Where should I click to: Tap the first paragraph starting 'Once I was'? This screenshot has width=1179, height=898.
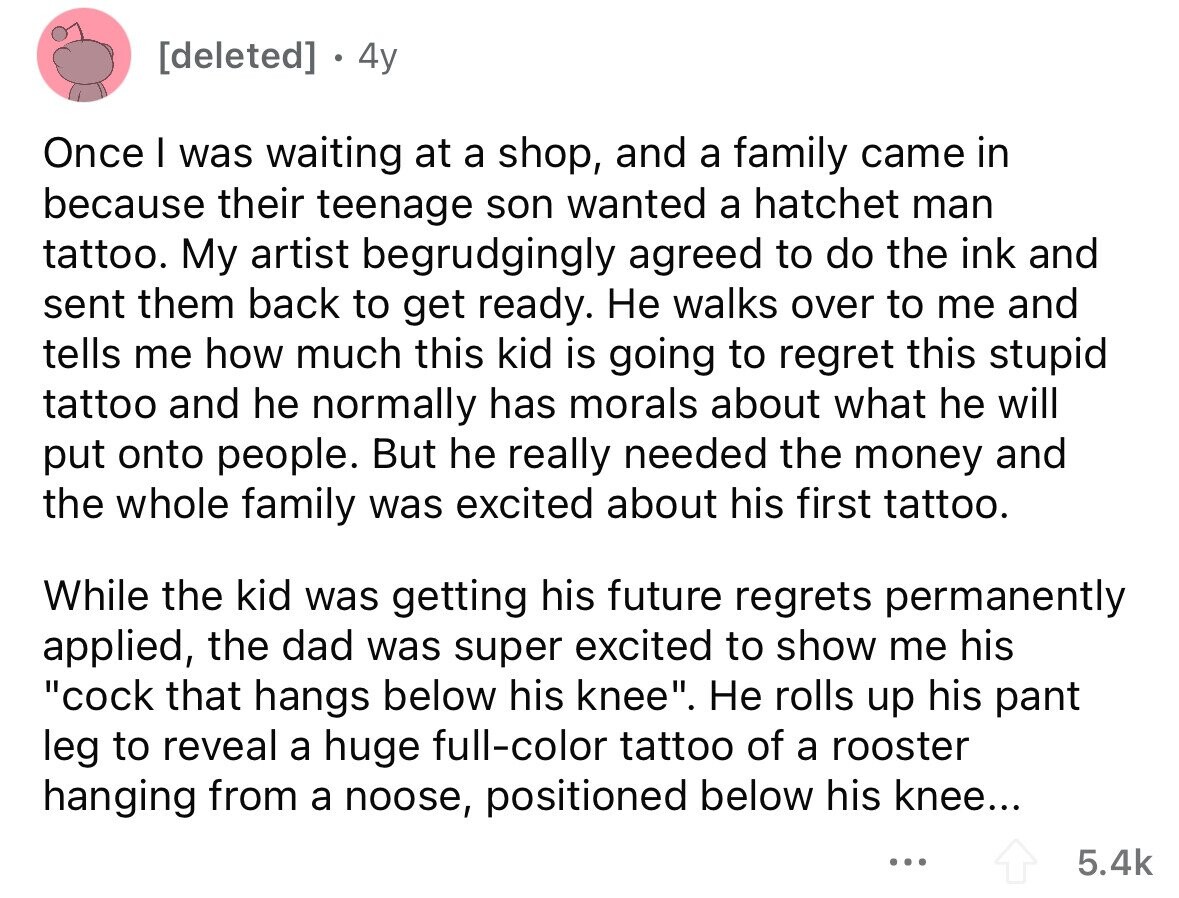574,329
